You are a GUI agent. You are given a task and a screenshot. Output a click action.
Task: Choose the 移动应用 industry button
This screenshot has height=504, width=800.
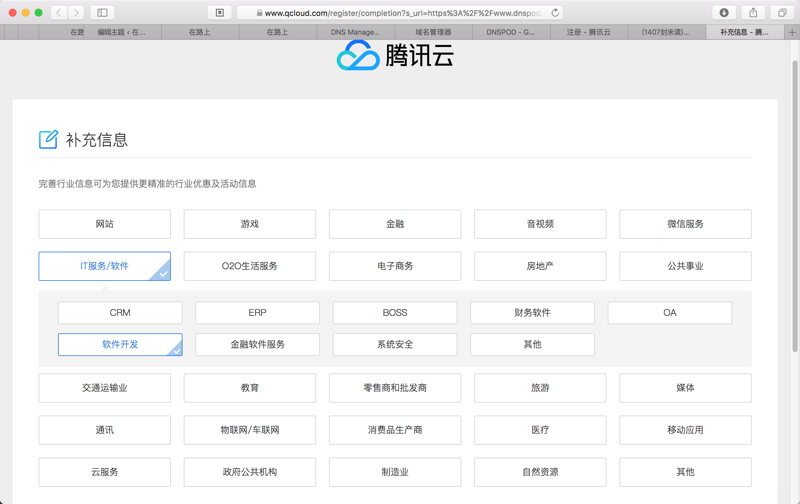click(x=685, y=430)
